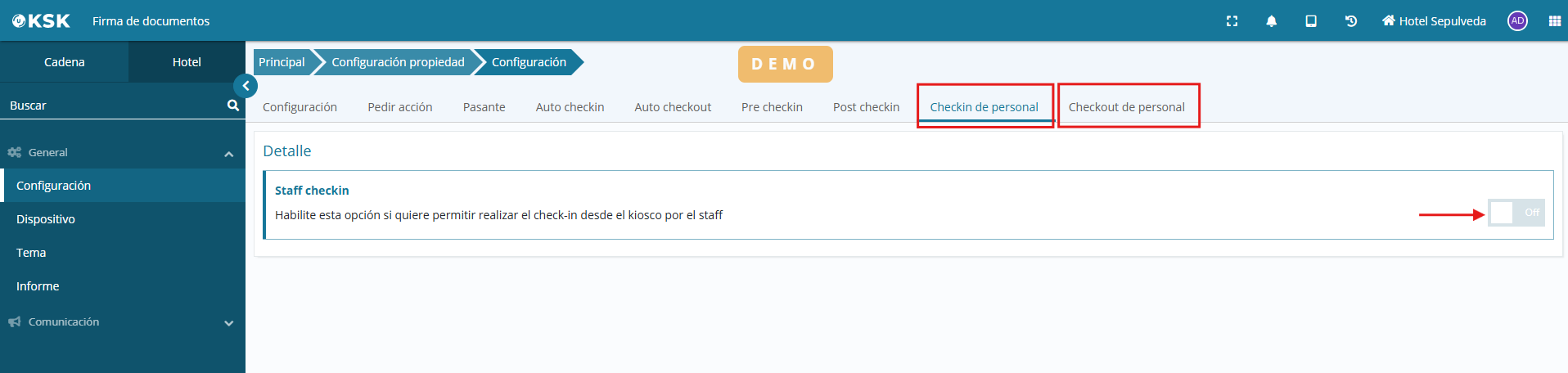Open Dispositivo in the sidebar
Image resolution: width=1568 pixels, height=373 pixels.
tap(46, 219)
